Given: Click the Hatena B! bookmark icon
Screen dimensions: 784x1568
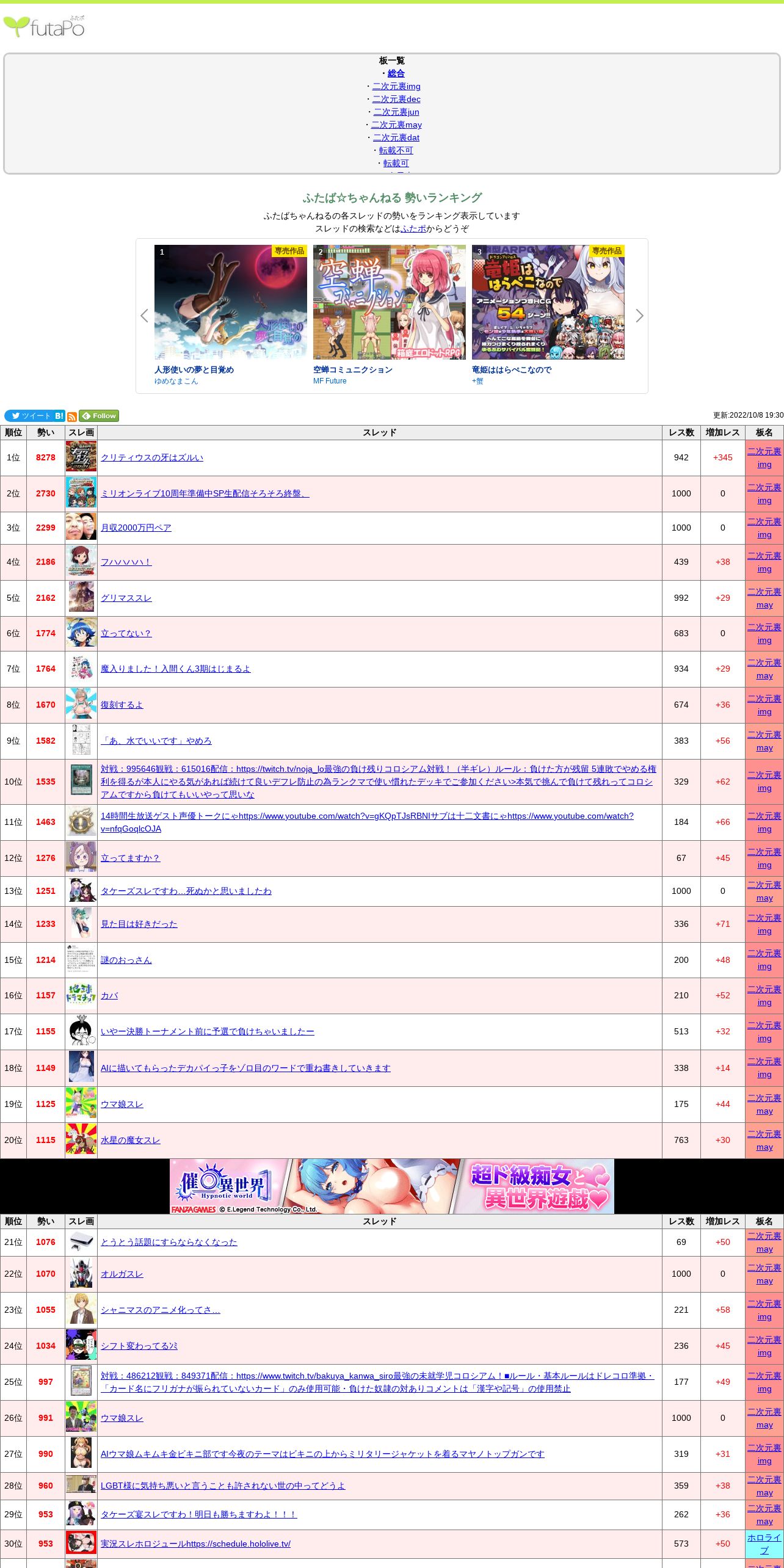Looking at the screenshot, I should click(x=59, y=416).
